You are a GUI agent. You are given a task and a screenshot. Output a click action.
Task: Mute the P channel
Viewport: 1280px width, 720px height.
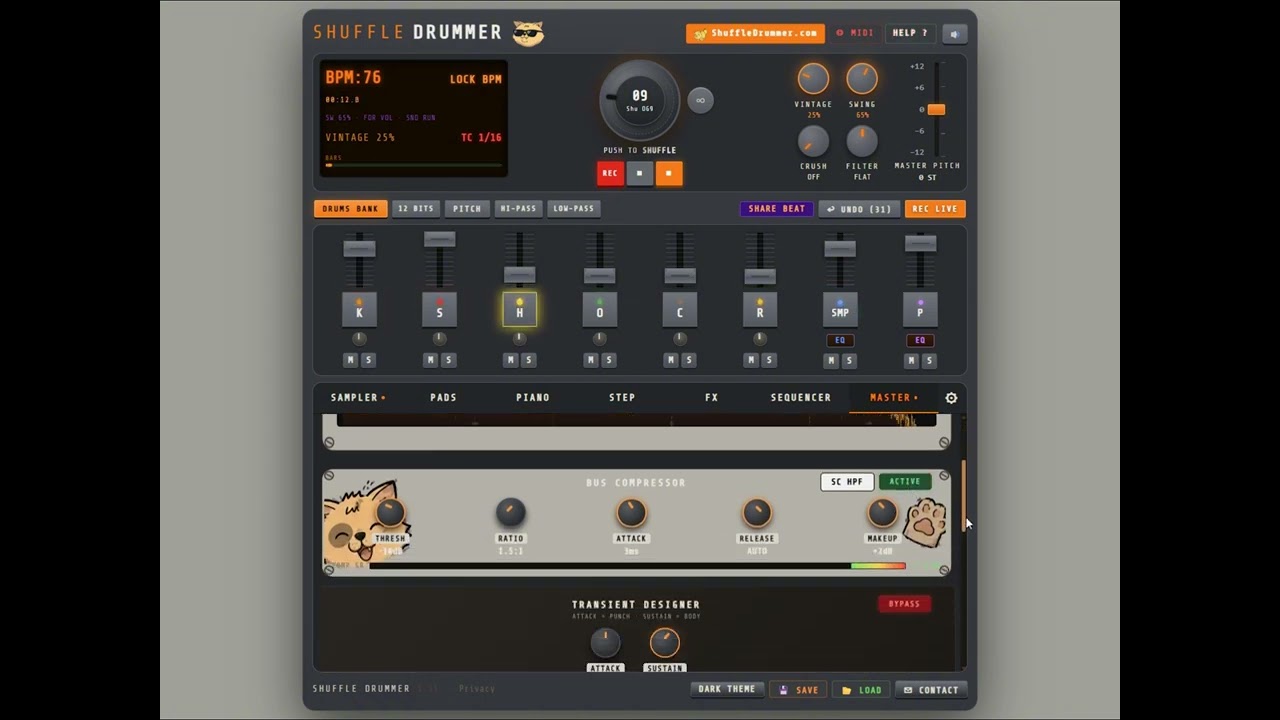click(911, 360)
